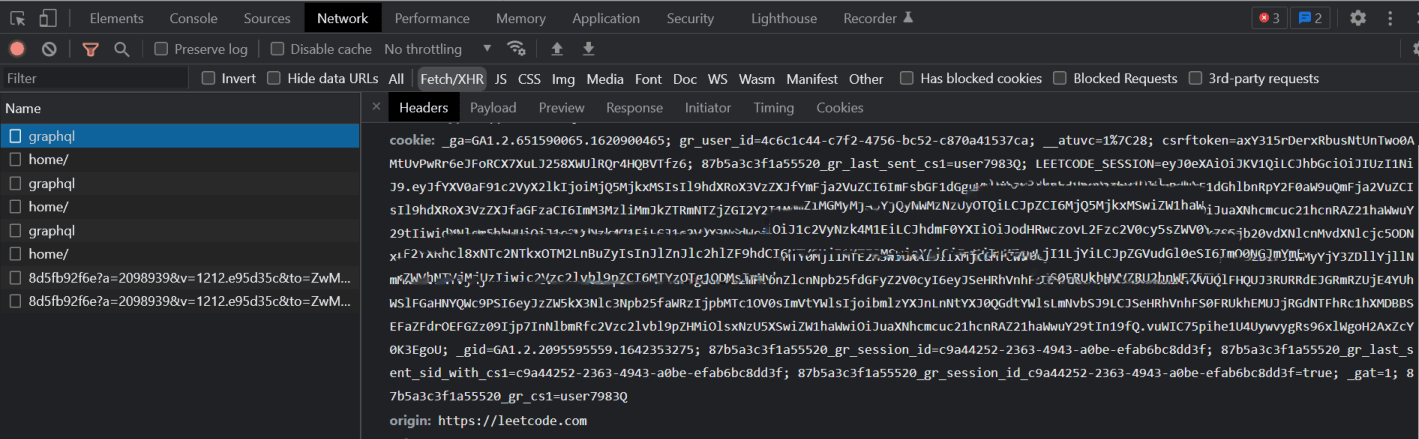This screenshot has height=439, width=1419.
Task: Click the import HAR upload arrow
Action: [x=557, y=49]
